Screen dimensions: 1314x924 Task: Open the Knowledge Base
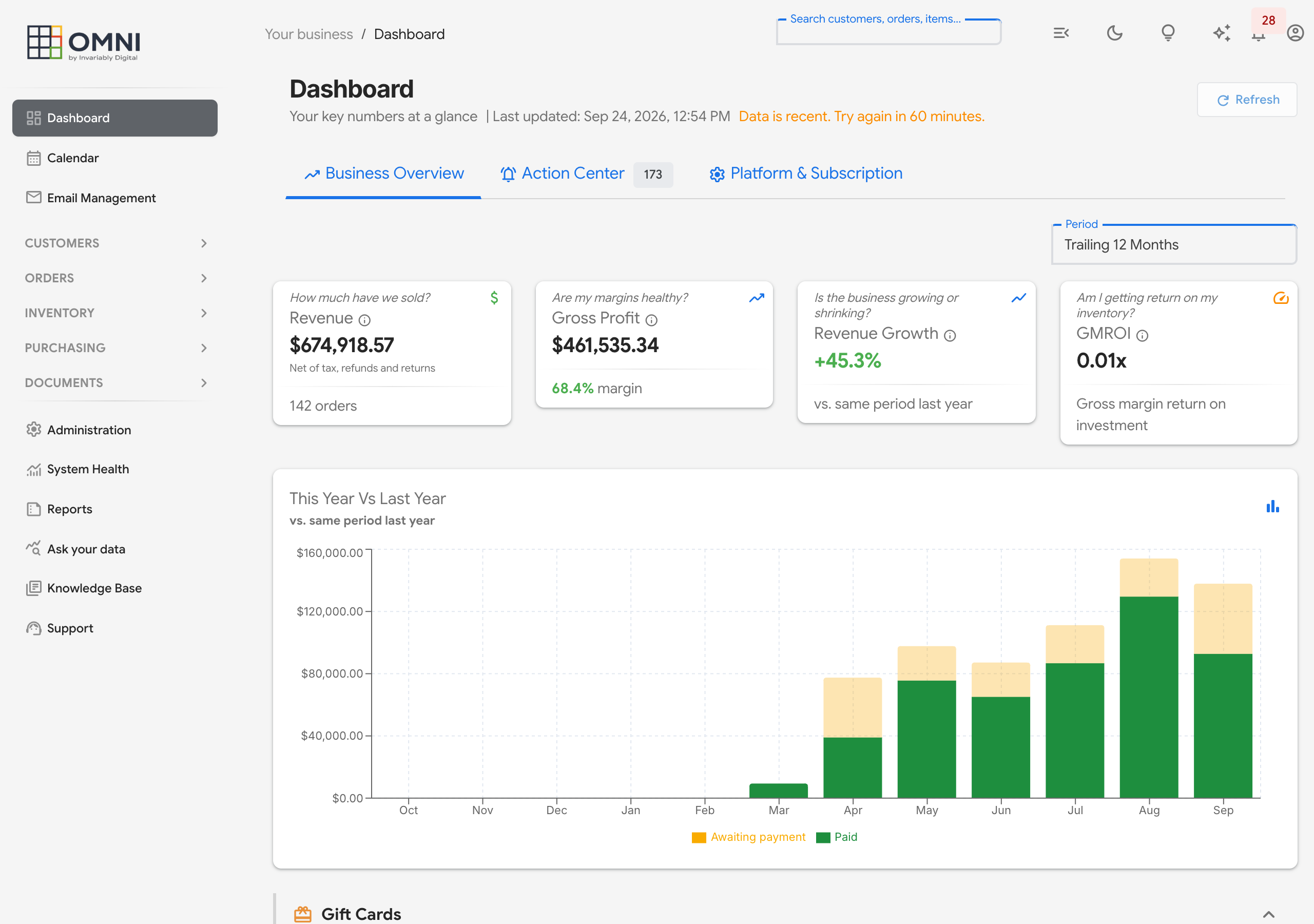coord(114,588)
